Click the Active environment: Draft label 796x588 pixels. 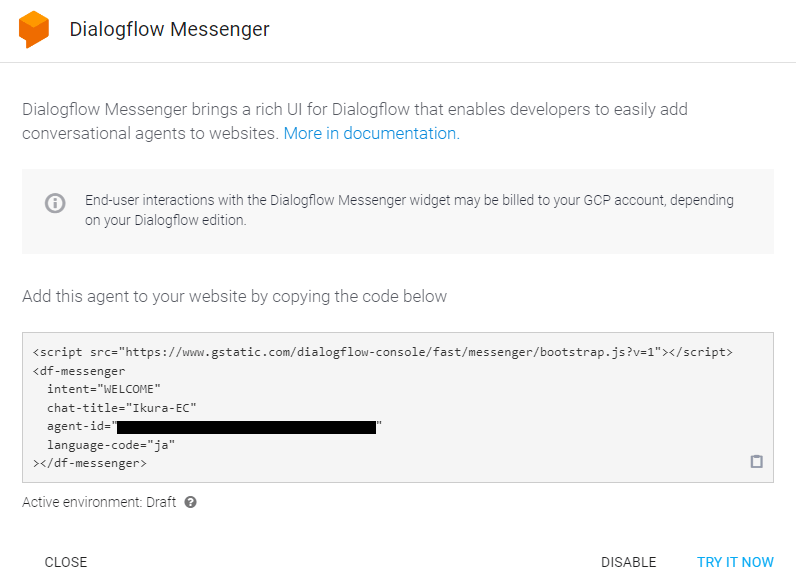click(x=99, y=502)
